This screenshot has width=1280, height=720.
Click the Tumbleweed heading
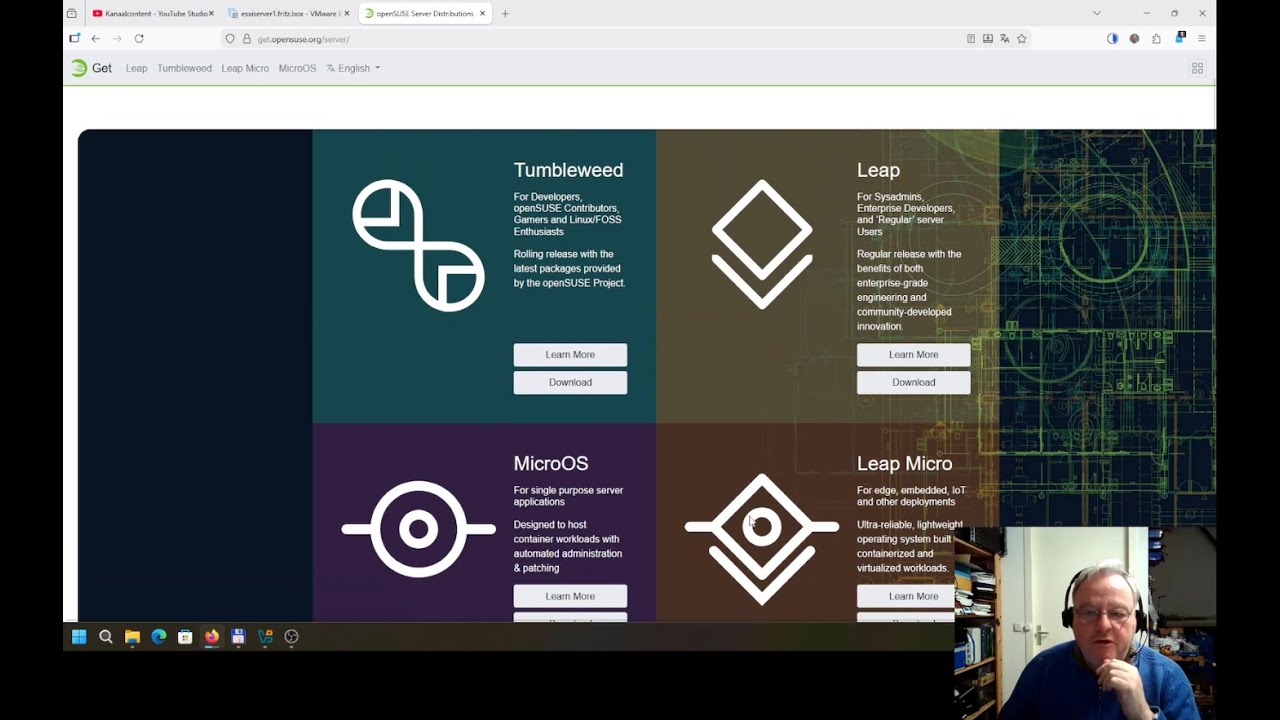(x=568, y=170)
